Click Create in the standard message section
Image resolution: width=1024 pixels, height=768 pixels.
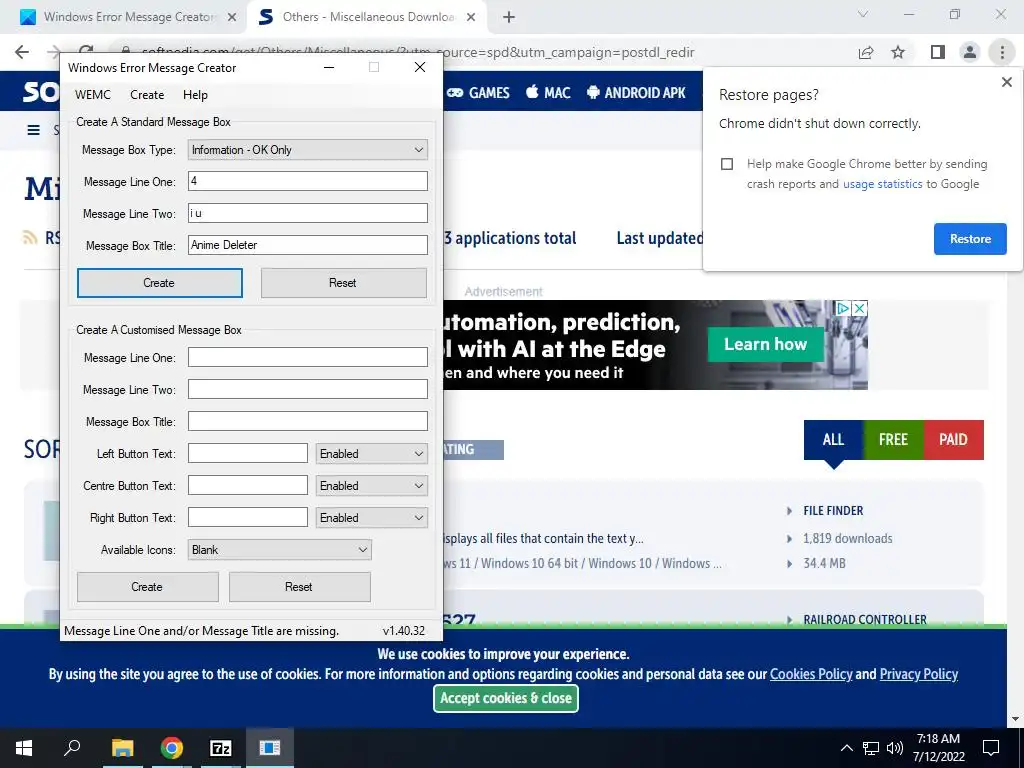pos(159,283)
